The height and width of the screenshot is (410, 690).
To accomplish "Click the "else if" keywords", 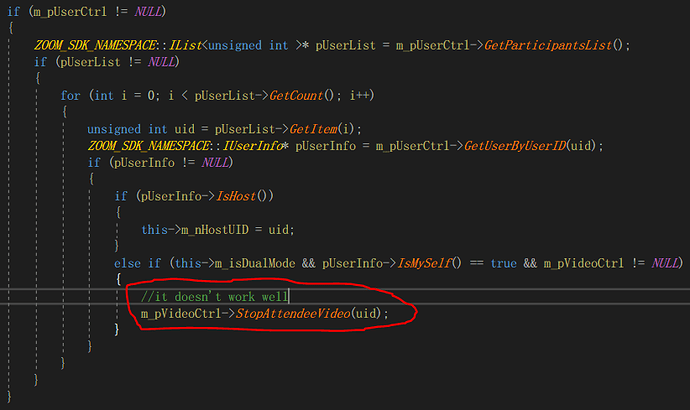I will coord(137,263).
